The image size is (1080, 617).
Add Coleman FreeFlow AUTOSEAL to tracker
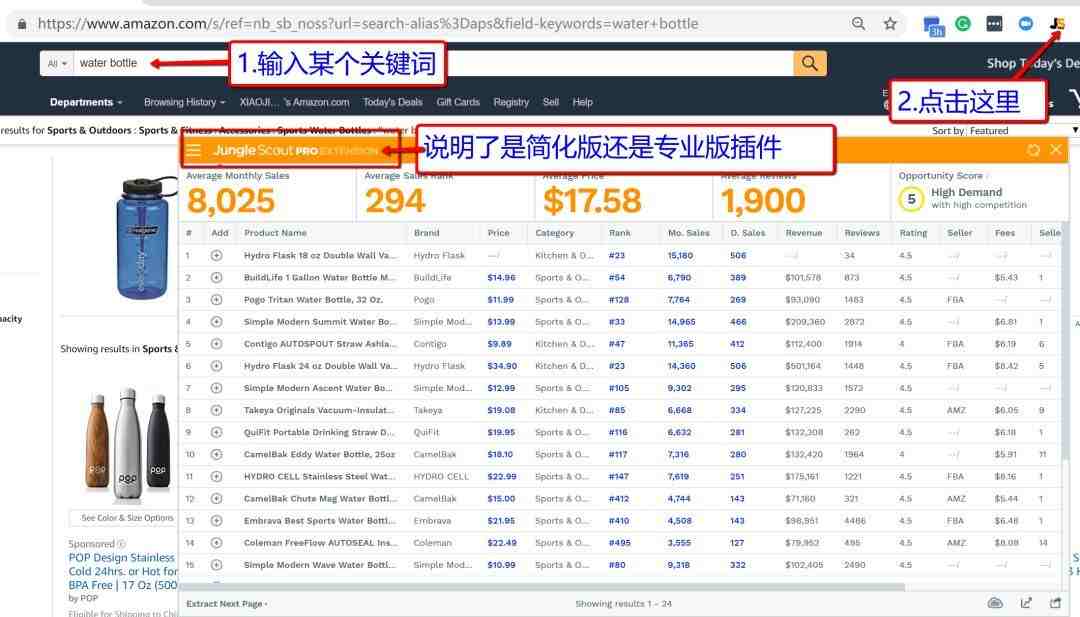[216, 543]
